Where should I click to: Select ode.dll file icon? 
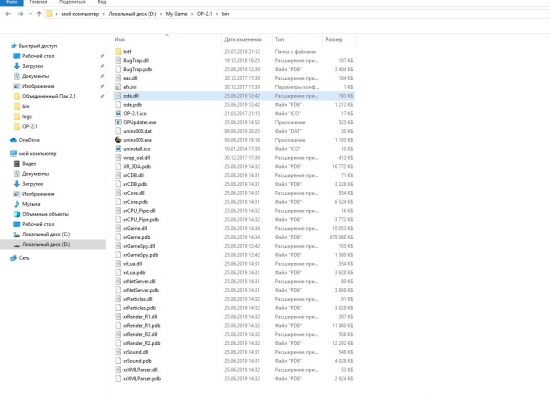[118, 96]
